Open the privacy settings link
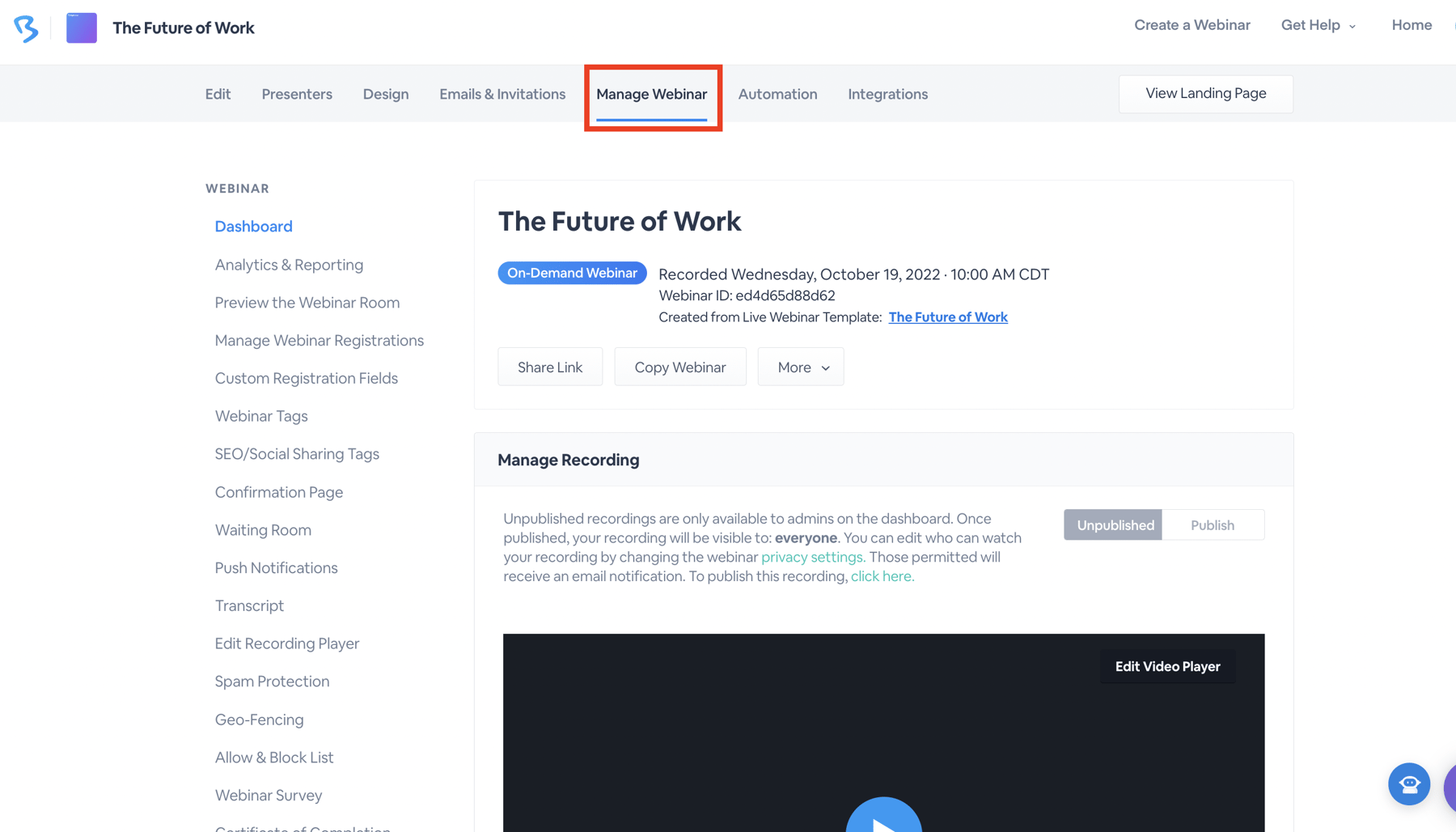Image resolution: width=1456 pixels, height=832 pixels. pos(812,557)
